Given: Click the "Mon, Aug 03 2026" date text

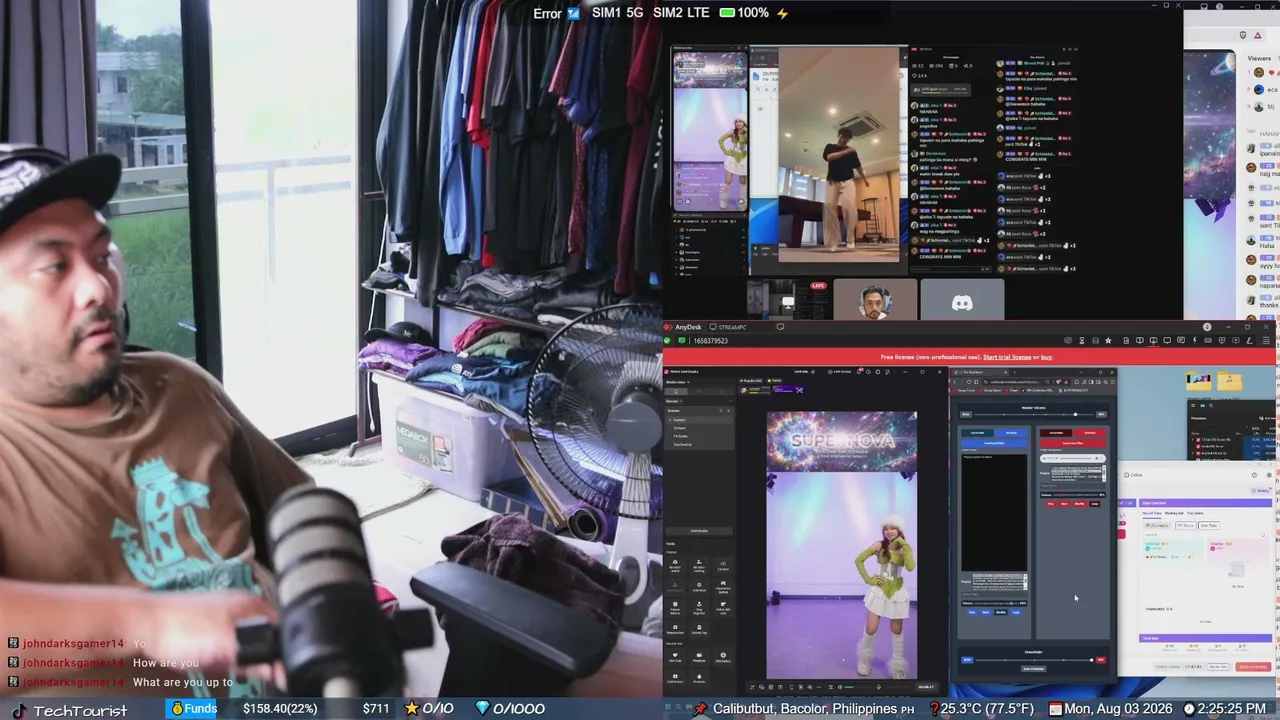Looking at the screenshot, I should click(1117, 709).
